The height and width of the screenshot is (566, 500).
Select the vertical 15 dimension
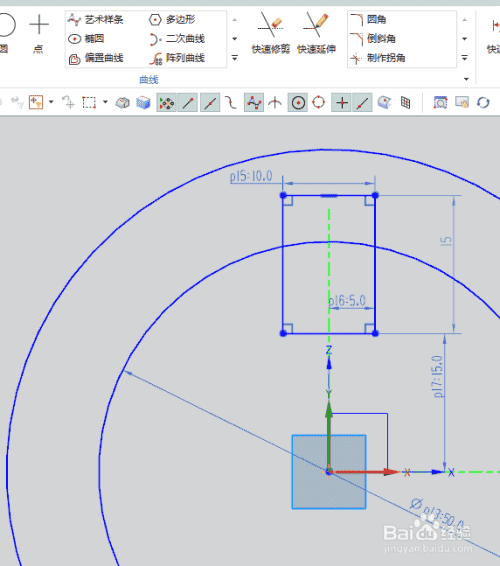[446, 241]
